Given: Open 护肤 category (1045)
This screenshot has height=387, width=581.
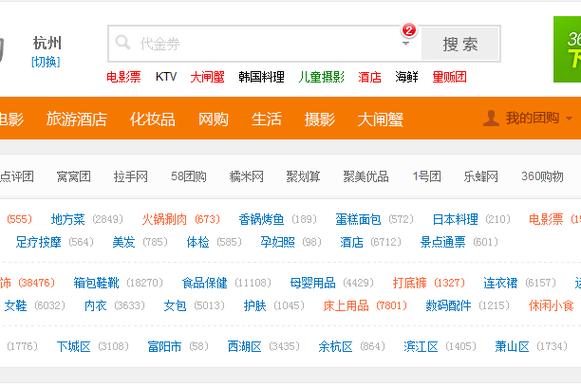Looking at the screenshot, I should pyautogui.click(x=255, y=306).
